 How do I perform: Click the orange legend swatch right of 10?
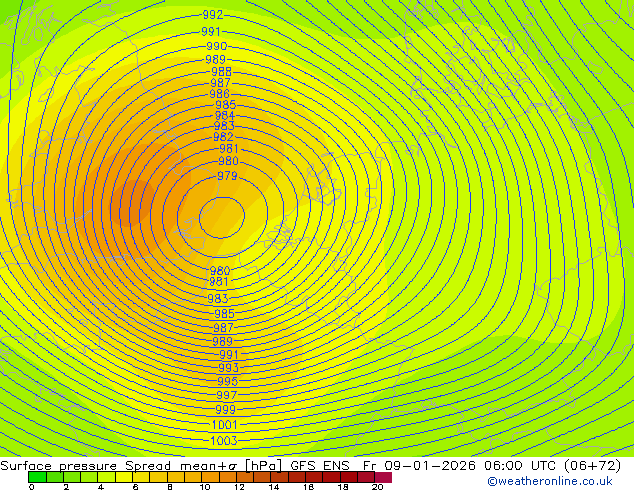click(x=211, y=477)
